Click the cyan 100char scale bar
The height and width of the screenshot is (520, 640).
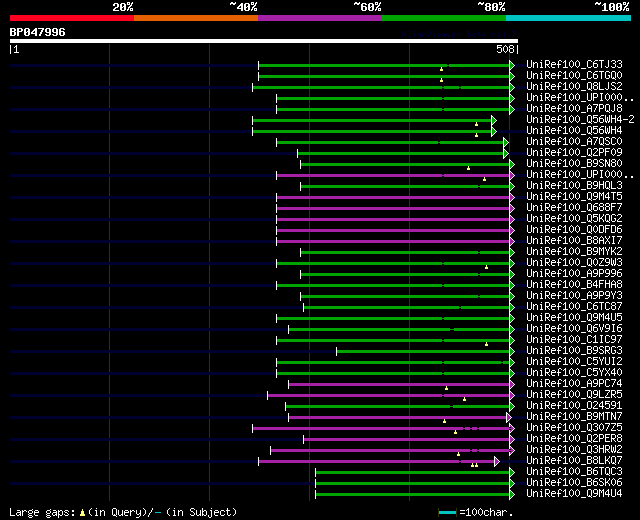coord(447,513)
